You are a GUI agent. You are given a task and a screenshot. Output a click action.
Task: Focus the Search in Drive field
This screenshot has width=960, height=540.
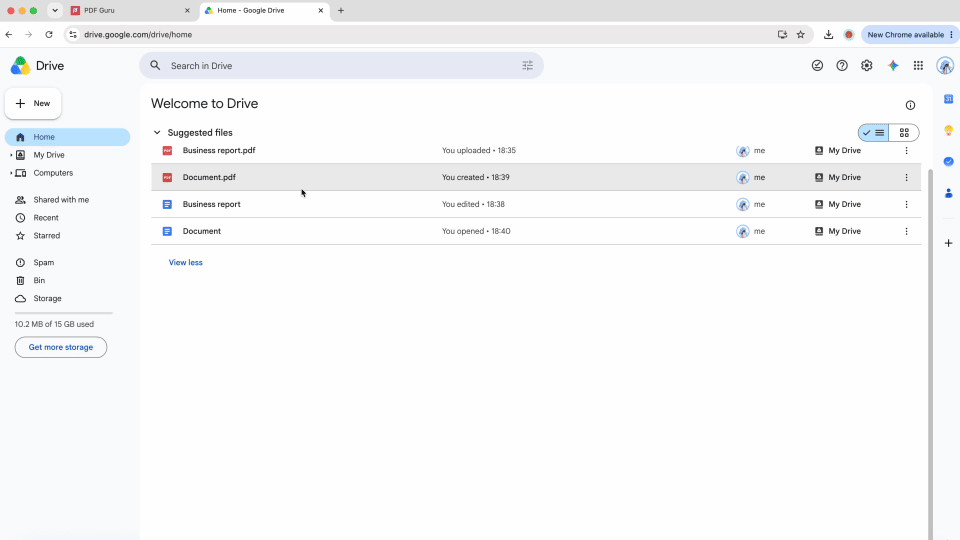341,66
